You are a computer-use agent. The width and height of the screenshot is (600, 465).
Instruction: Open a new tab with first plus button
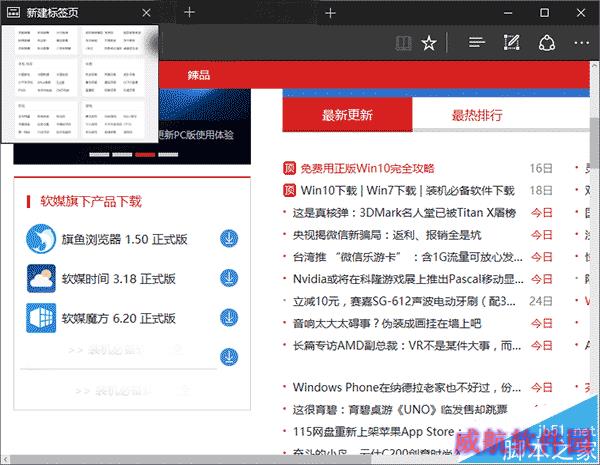coord(189,12)
